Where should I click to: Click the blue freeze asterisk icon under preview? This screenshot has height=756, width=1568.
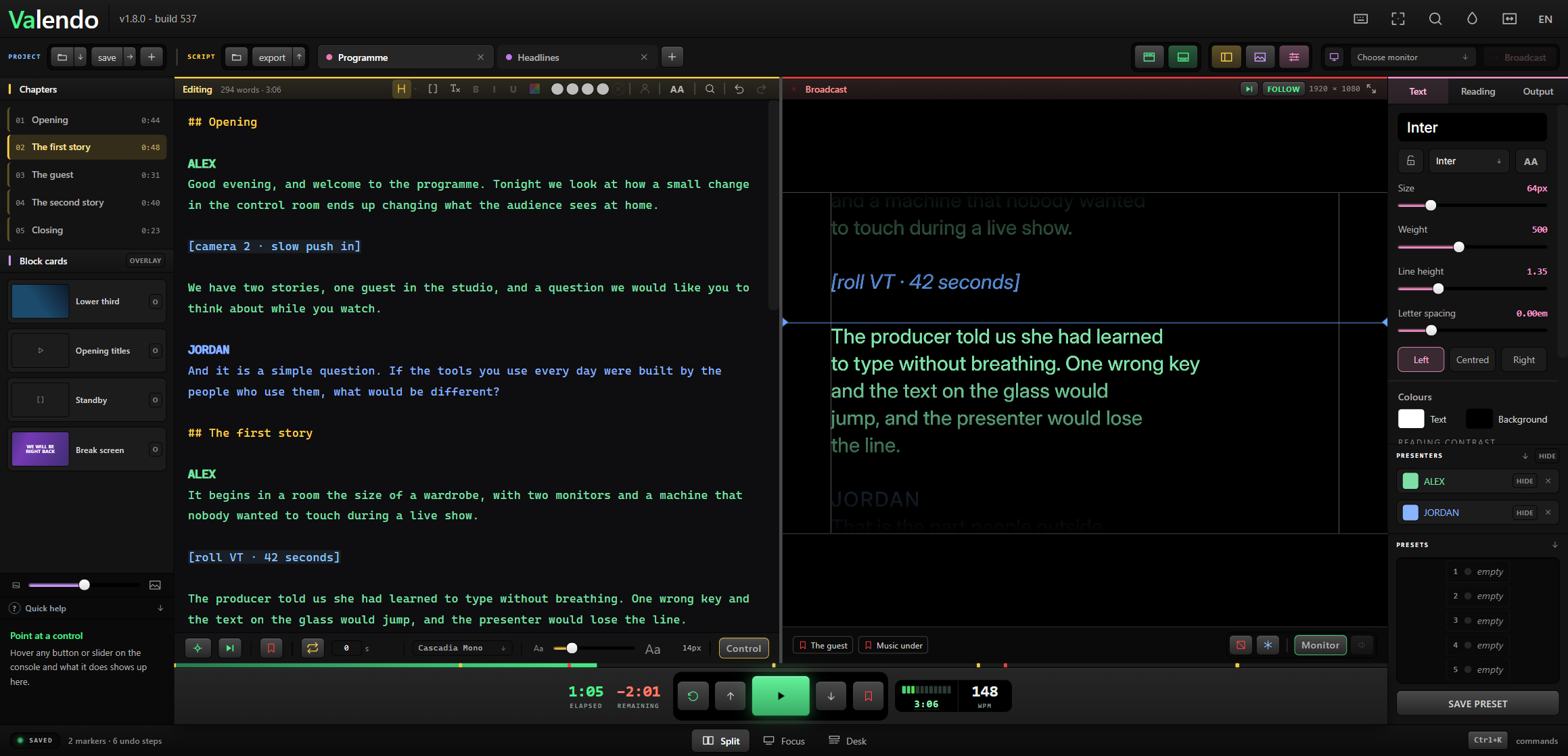[x=1268, y=645]
